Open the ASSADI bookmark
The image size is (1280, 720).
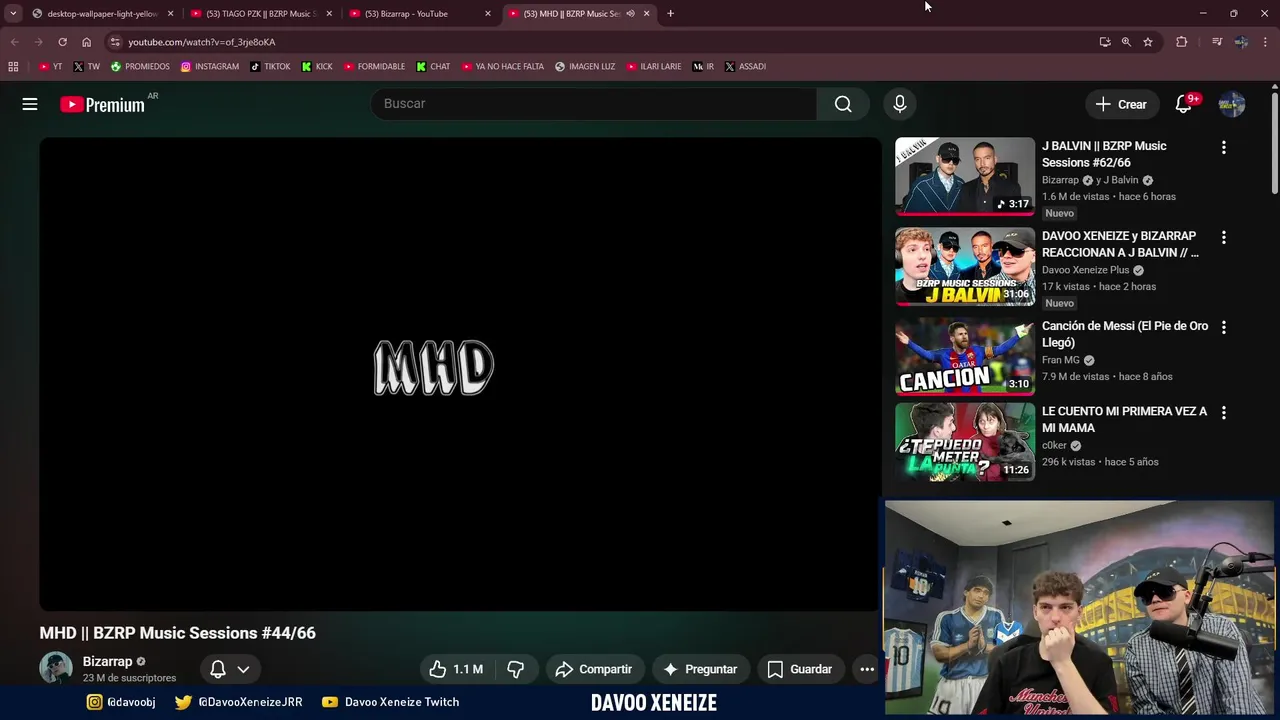[x=746, y=67]
